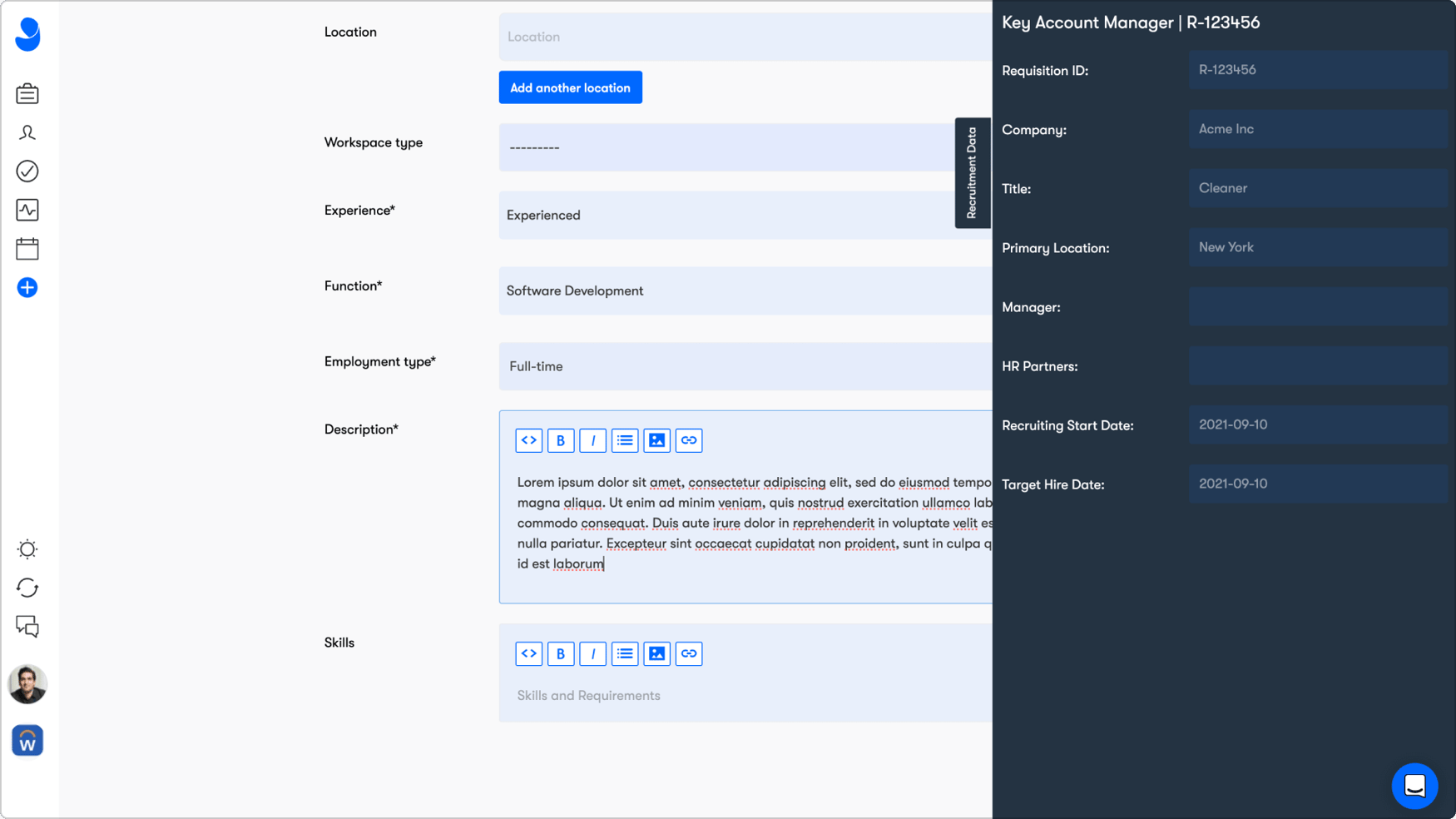
Task: Open the Jobs briefcase icon in sidebar
Action: (27, 93)
